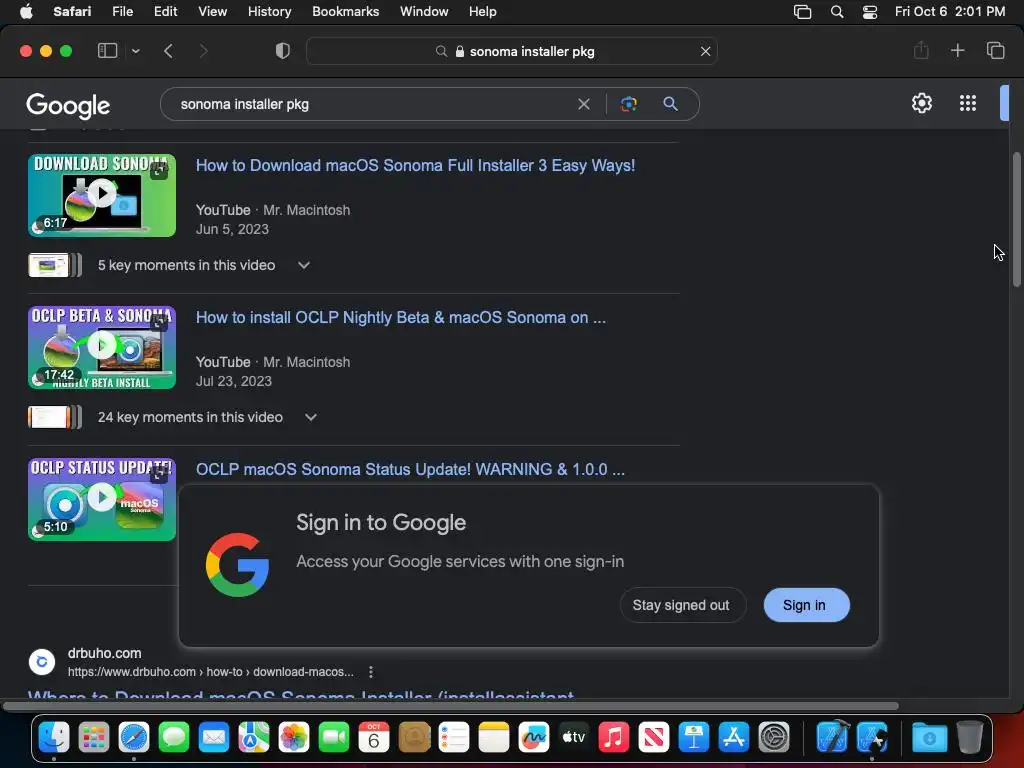
Task: Open App Store from the Dock
Action: point(733,738)
